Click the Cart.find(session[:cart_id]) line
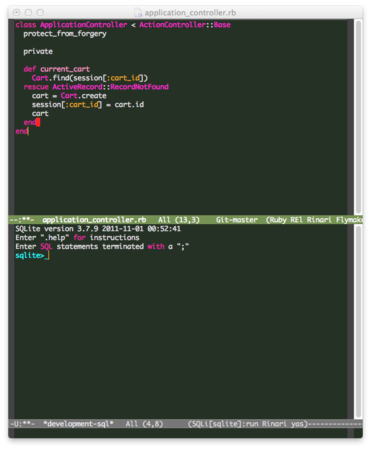371x450 pixels. (90, 78)
